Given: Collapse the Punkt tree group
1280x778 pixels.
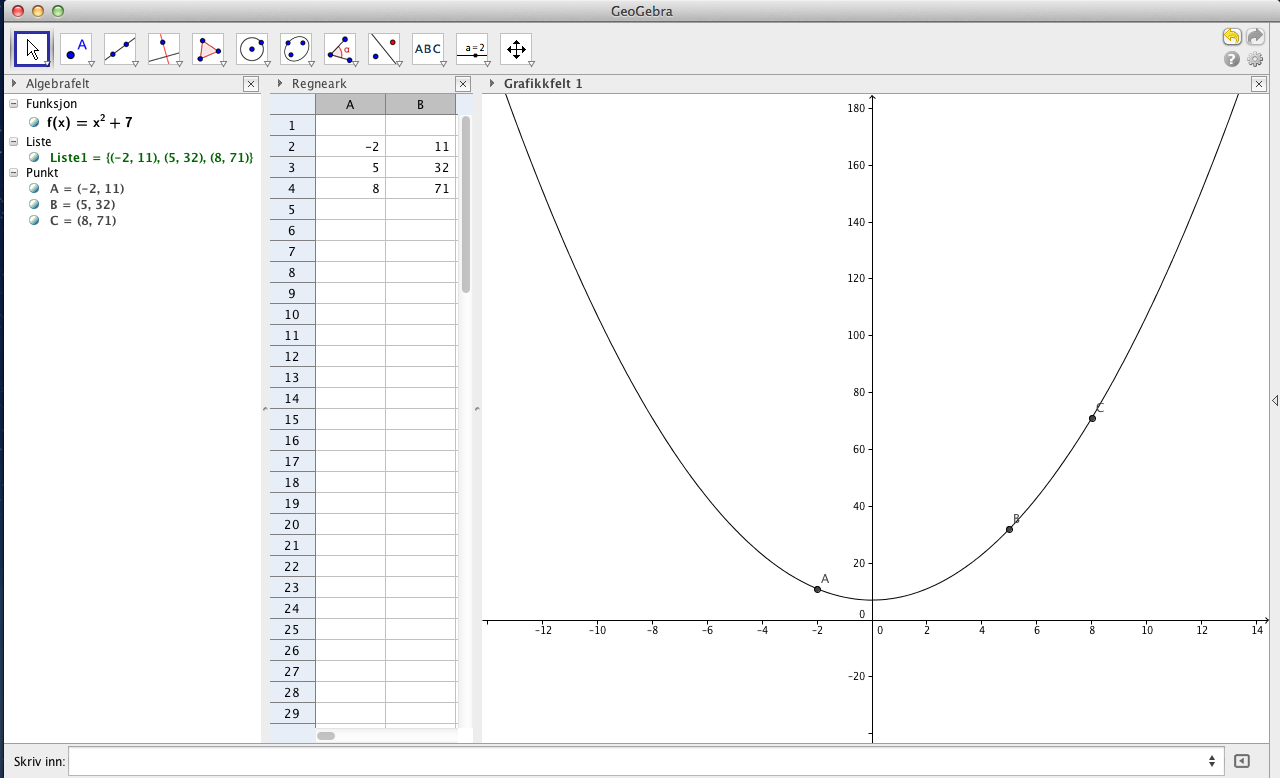Looking at the screenshot, I should 14,173.
